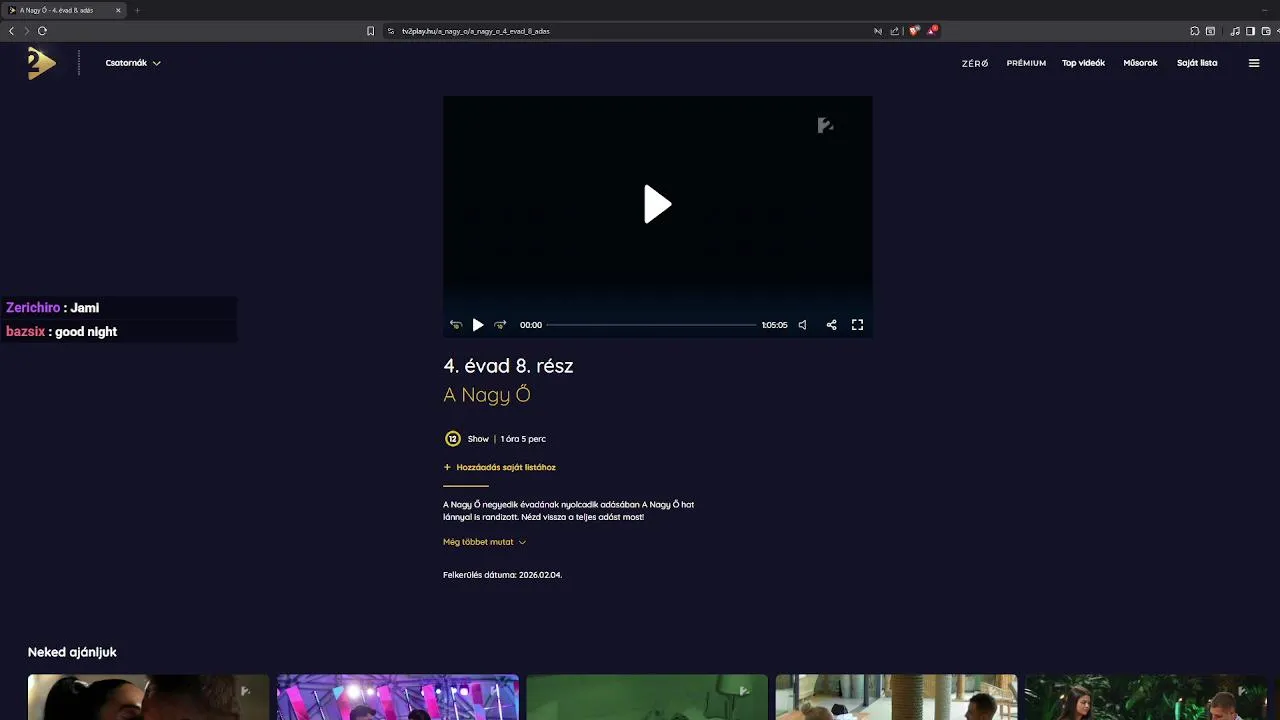Expand description with Még többet mutat
Screen dimensions: 1280x720
[x=484, y=542]
